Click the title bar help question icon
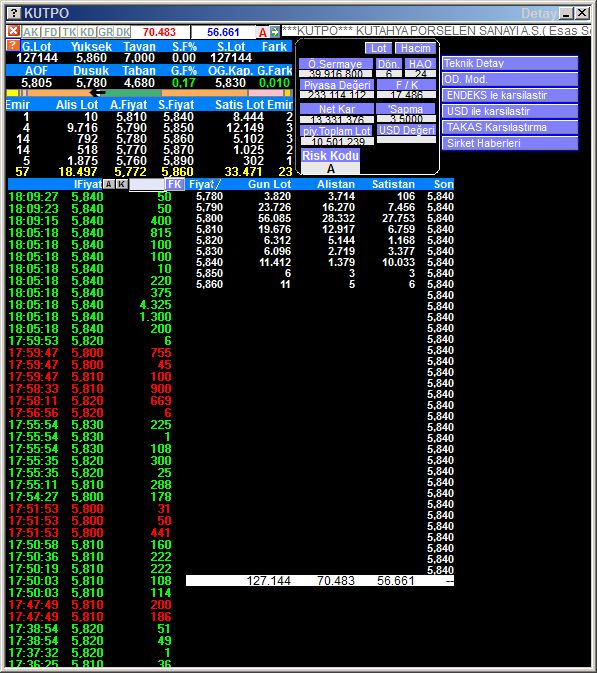 (x=14, y=13)
